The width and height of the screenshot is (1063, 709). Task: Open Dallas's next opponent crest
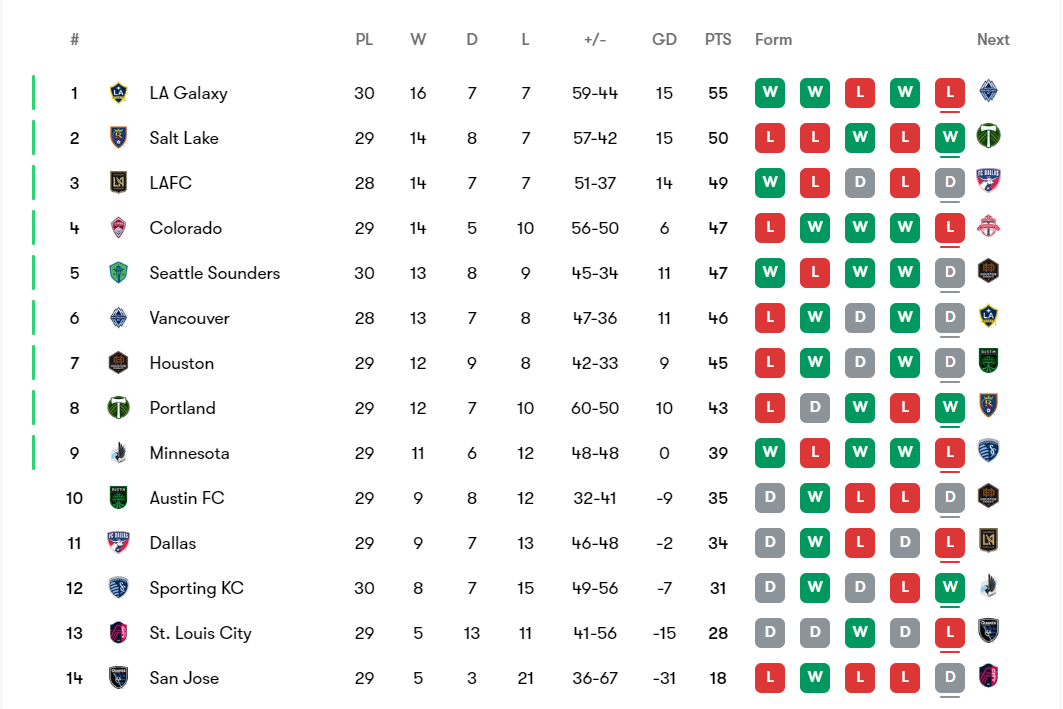[989, 542]
